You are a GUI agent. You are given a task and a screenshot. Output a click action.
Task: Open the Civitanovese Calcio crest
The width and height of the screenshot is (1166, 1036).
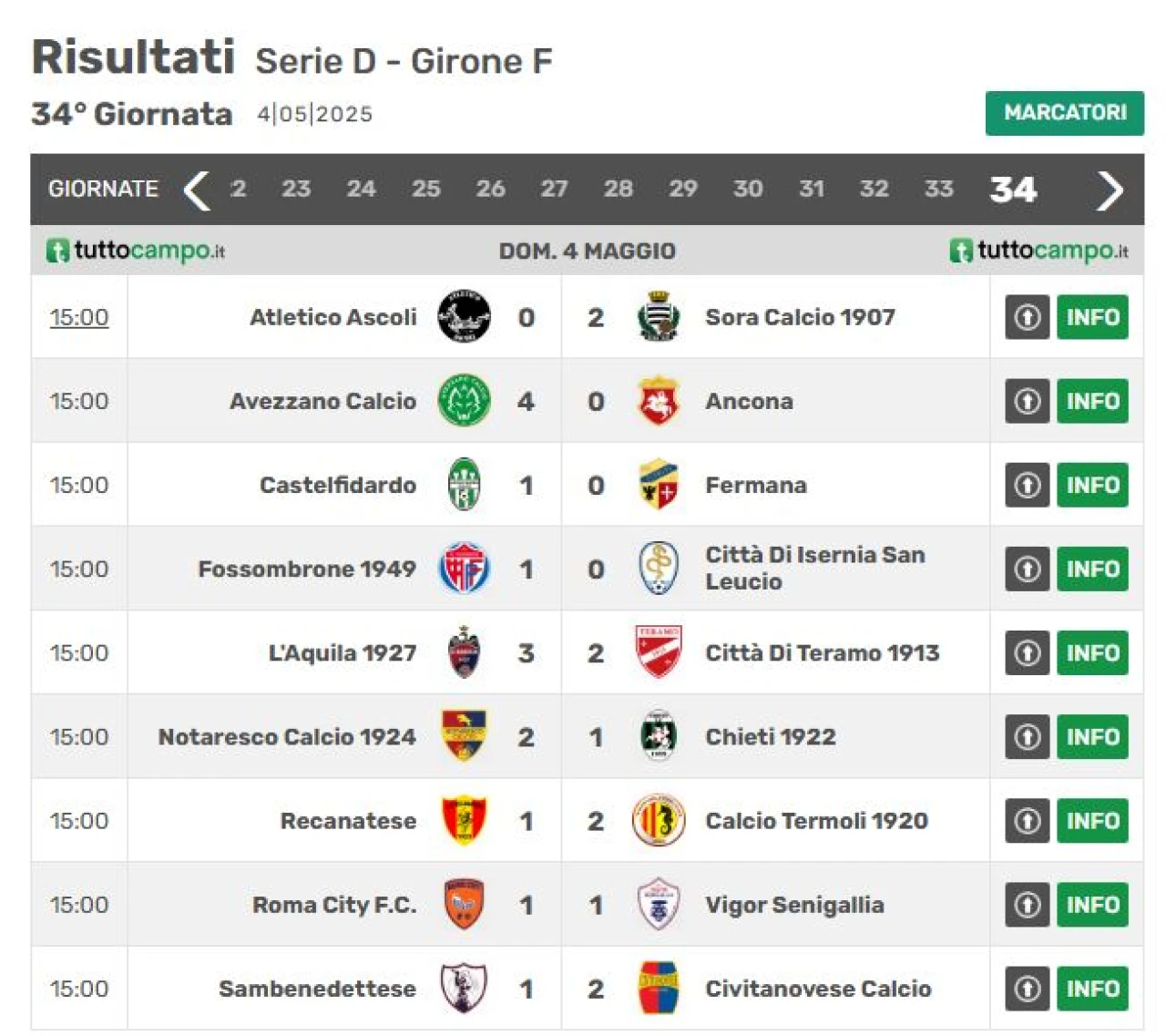pos(659,988)
